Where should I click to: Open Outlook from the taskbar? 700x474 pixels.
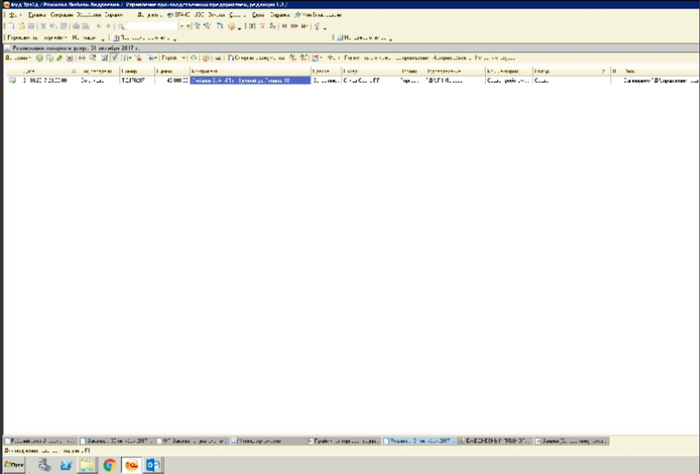tap(154, 465)
